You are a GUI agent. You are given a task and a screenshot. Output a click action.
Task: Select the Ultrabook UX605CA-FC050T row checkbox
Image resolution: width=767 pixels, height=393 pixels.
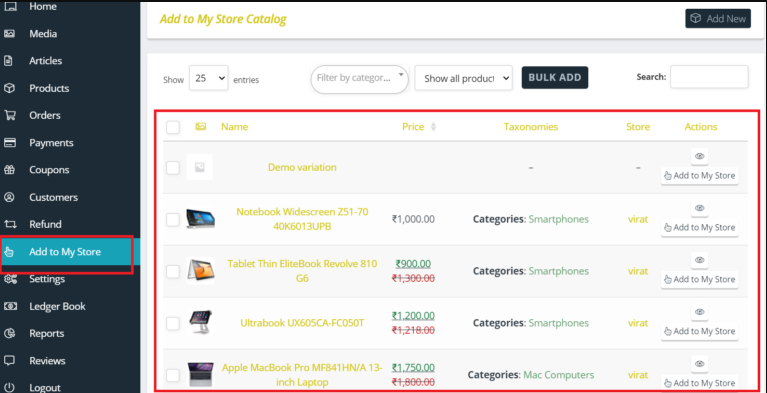pos(173,324)
